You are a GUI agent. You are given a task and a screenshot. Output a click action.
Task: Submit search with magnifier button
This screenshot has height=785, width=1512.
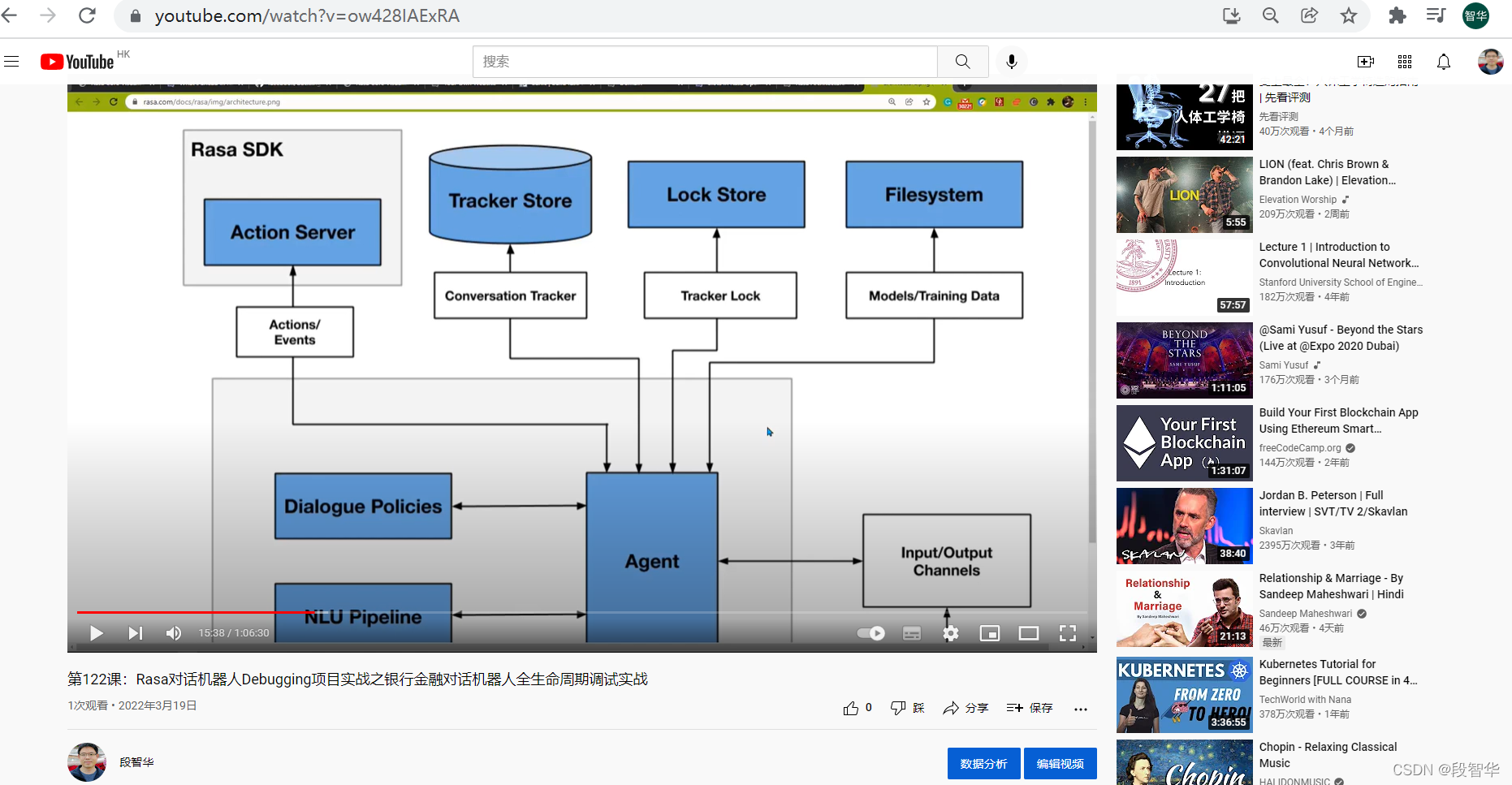point(962,62)
